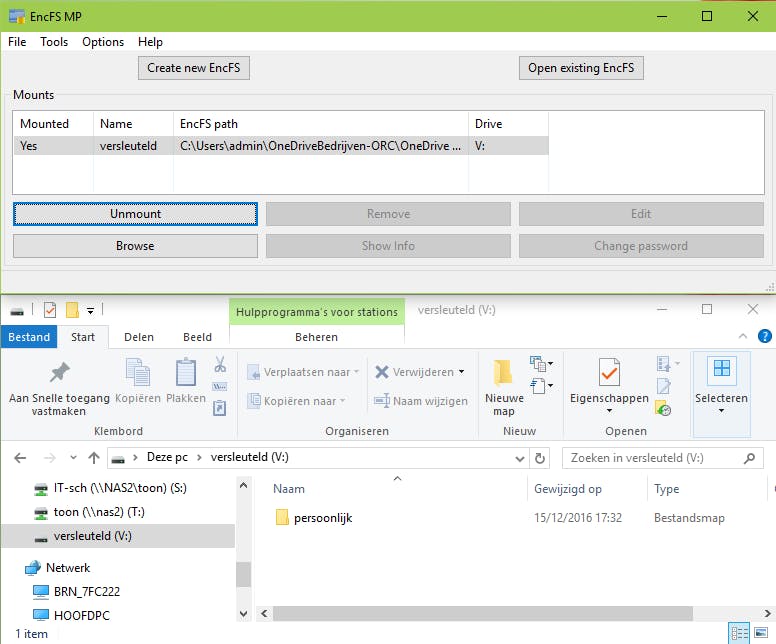Select the persoonlijk folder
776x644 pixels.
(x=322, y=518)
